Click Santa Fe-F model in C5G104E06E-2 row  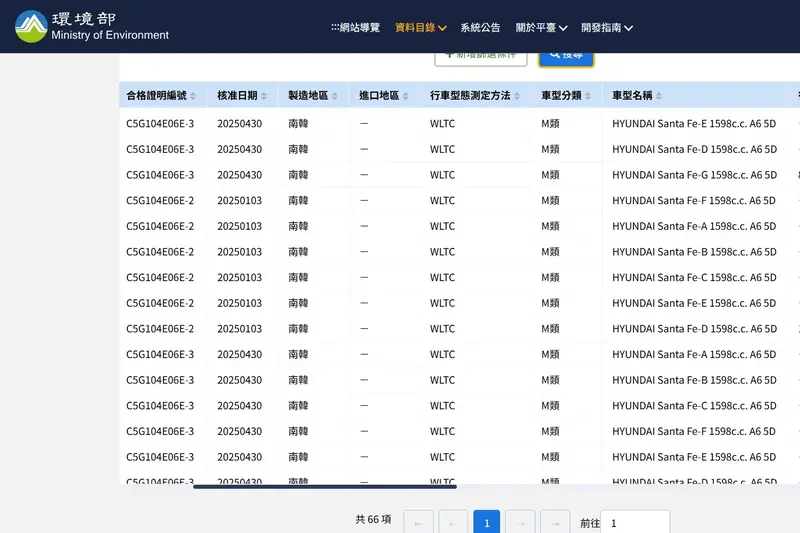point(694,200)
